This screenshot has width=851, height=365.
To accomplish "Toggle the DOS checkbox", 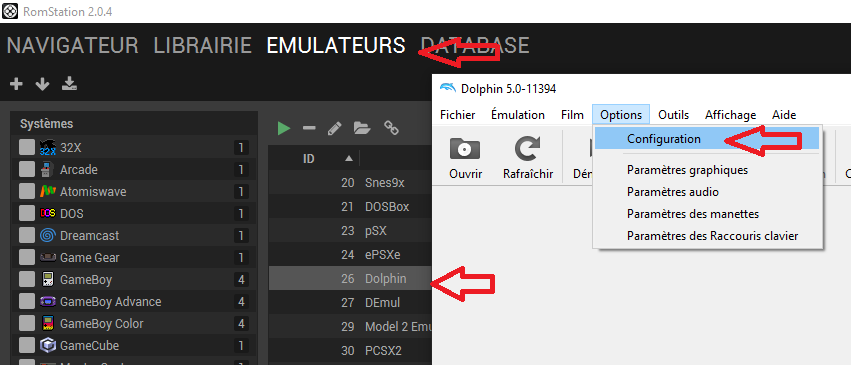I will click(26, 214).
